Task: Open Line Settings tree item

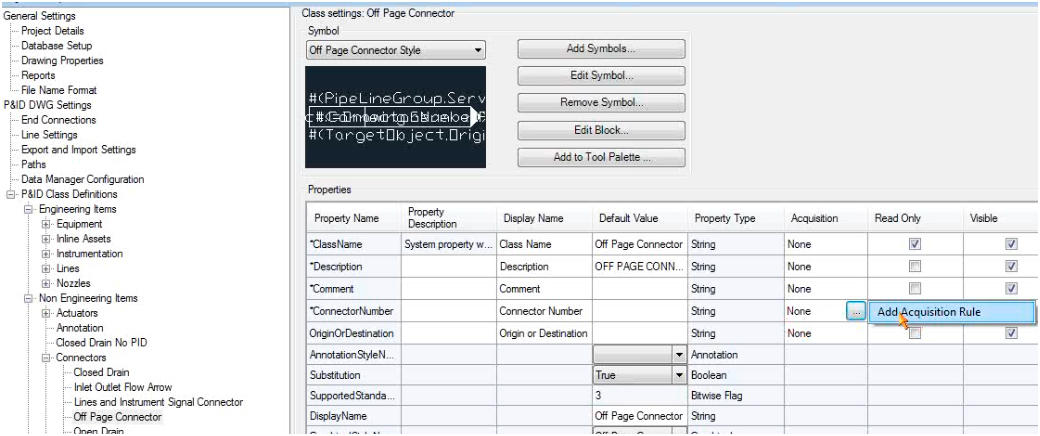Action: click(49, 135)
